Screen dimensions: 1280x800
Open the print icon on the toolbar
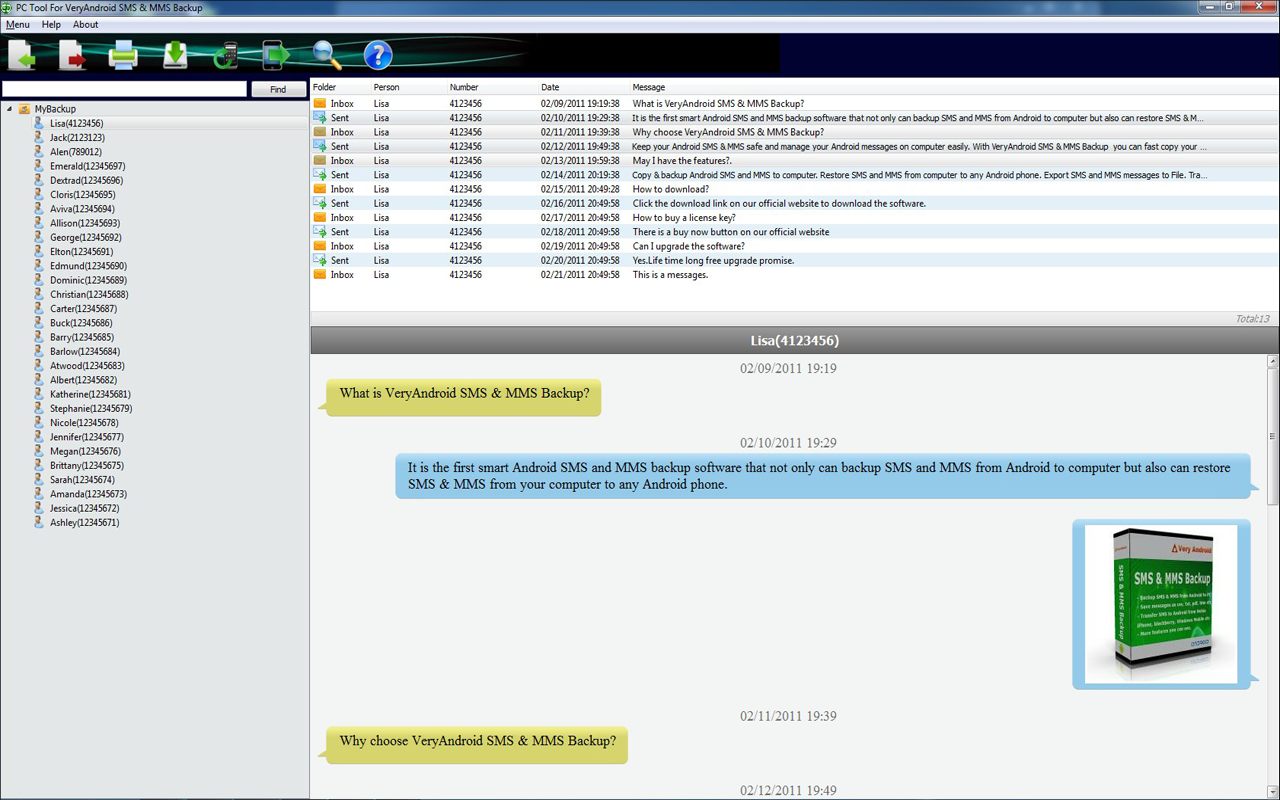click(122, 55)
